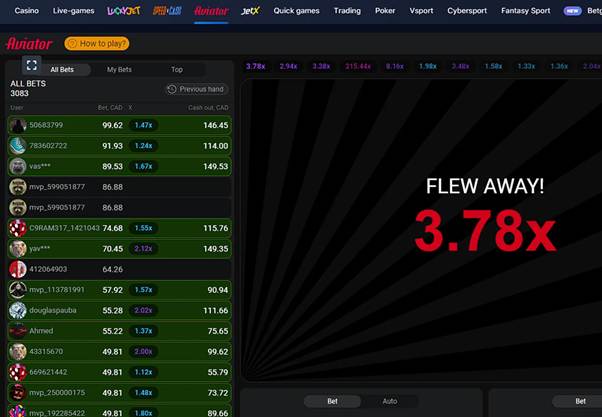
Task: Open the JetX game logo
Action: tap(250, 11)
